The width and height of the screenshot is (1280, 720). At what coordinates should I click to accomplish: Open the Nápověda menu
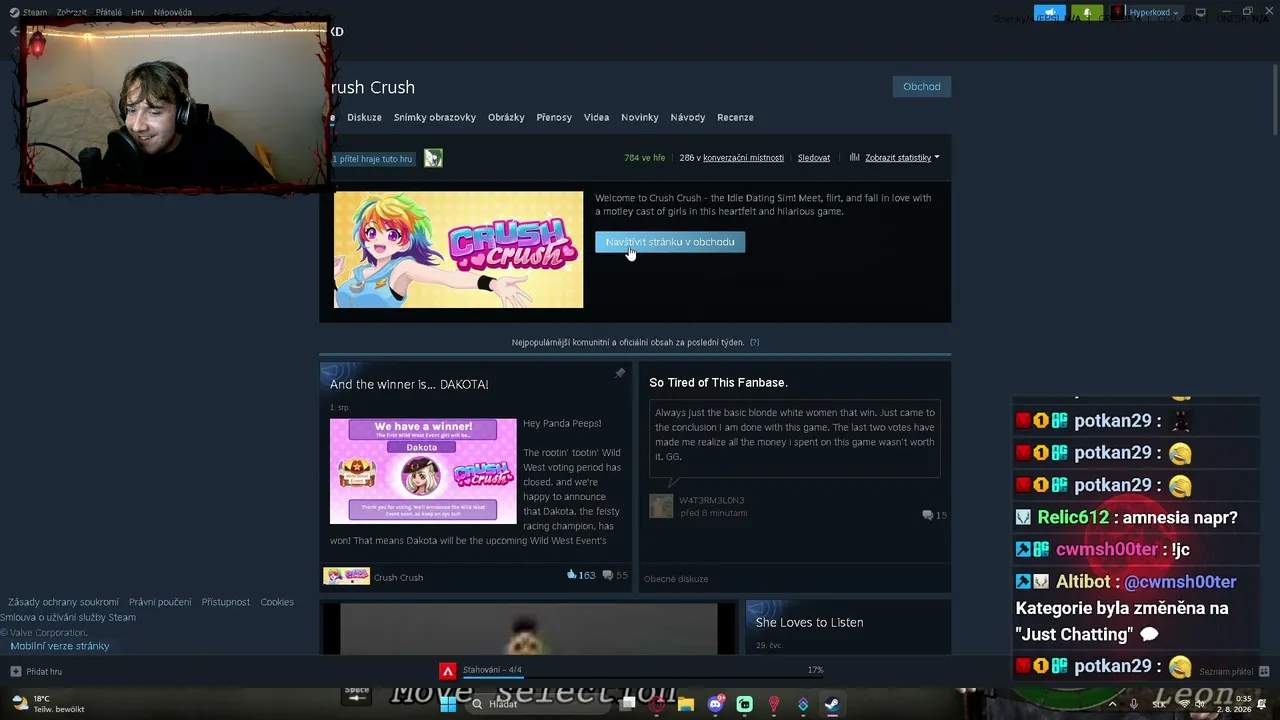pyautogui.click(x=173, y=13)
